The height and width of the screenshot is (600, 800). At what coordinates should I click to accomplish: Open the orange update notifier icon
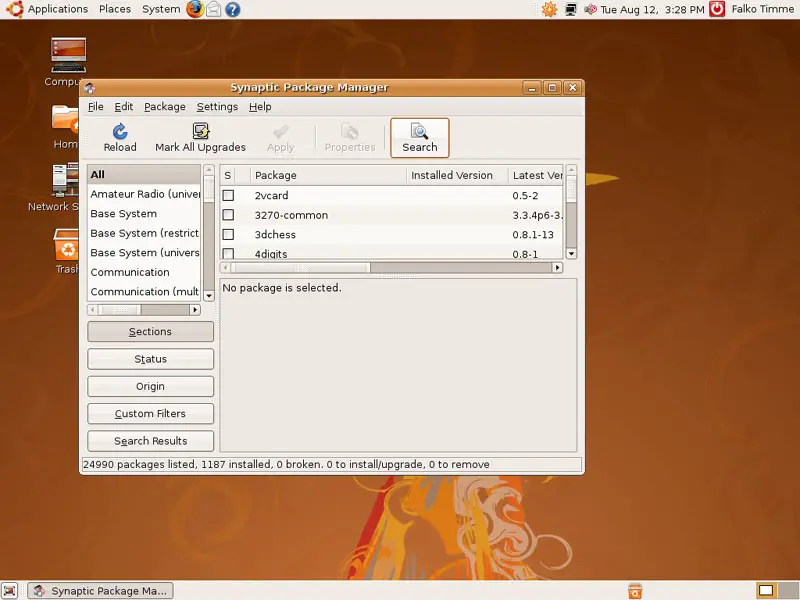pyautogui.click(x=549, y=9)
